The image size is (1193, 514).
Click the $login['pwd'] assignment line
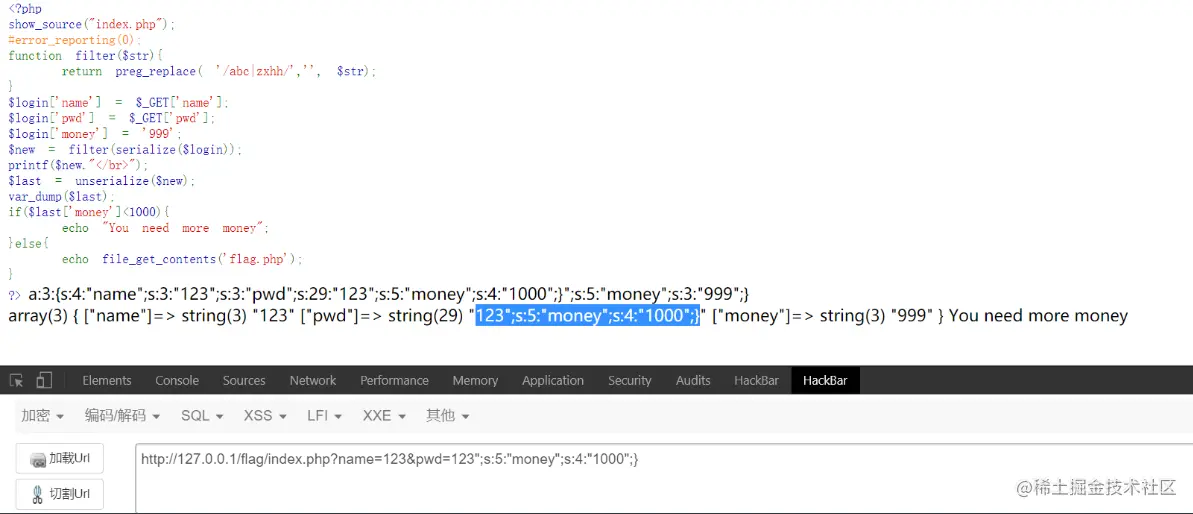(x=112, y=118)
